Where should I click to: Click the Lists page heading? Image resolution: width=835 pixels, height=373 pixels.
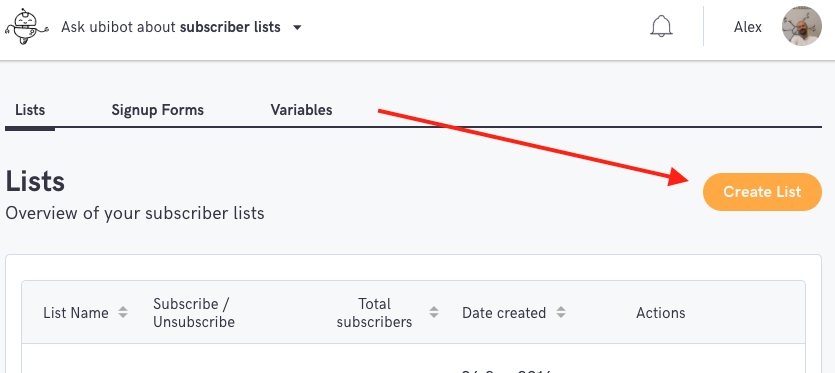pyautogui.click(x=35, y=182)
